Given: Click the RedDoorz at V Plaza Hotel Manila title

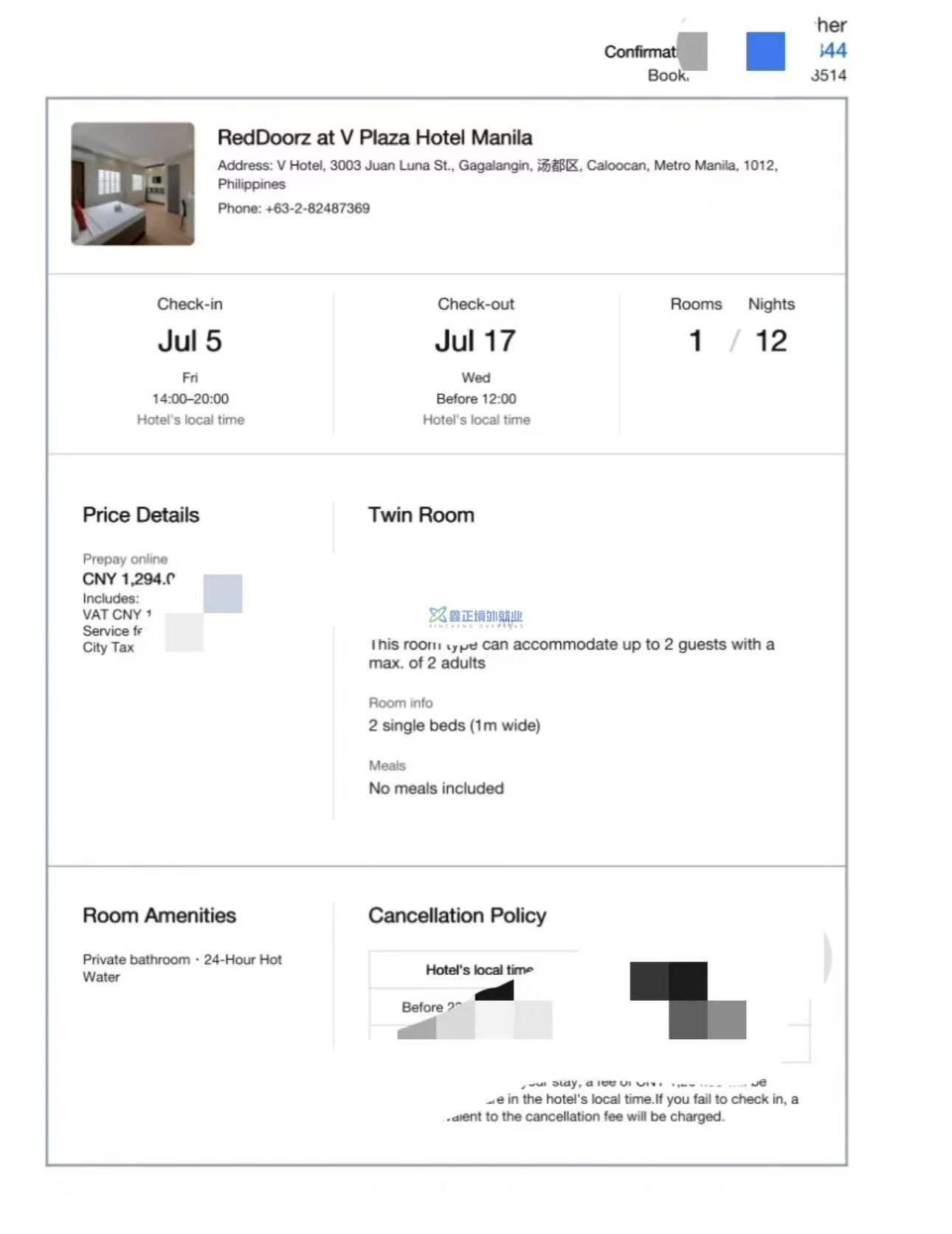Looking at the screenshot, I should tap(374, 138).
